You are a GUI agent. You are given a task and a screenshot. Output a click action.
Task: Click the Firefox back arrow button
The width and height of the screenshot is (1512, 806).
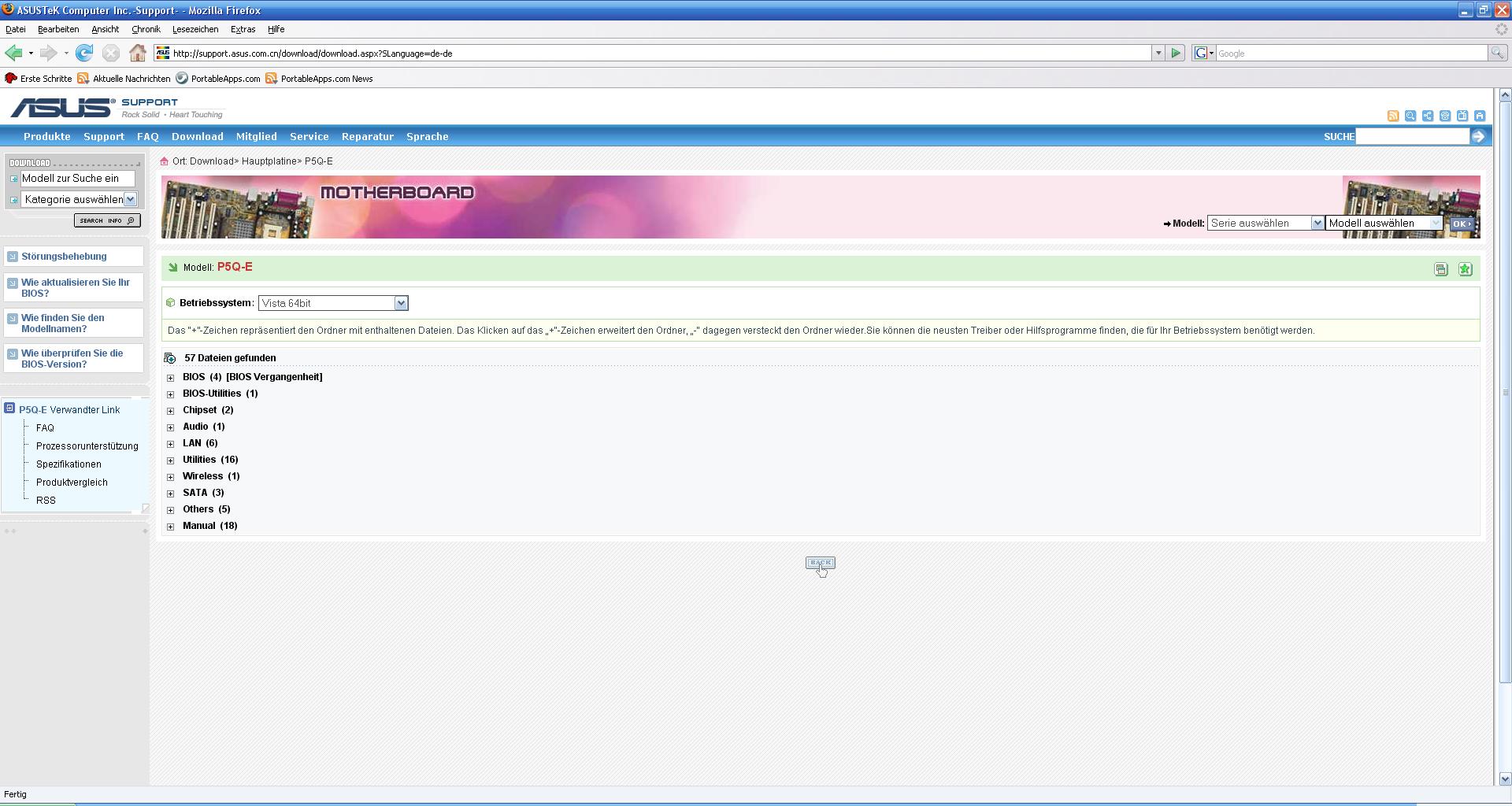coord(13,53)
